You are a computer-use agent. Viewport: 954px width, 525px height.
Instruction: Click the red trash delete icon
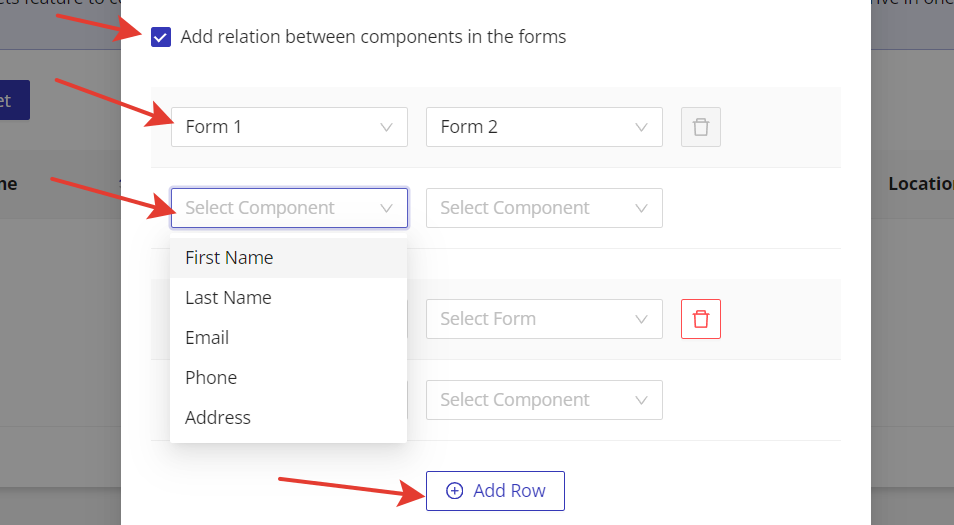(x=701, y=319)
